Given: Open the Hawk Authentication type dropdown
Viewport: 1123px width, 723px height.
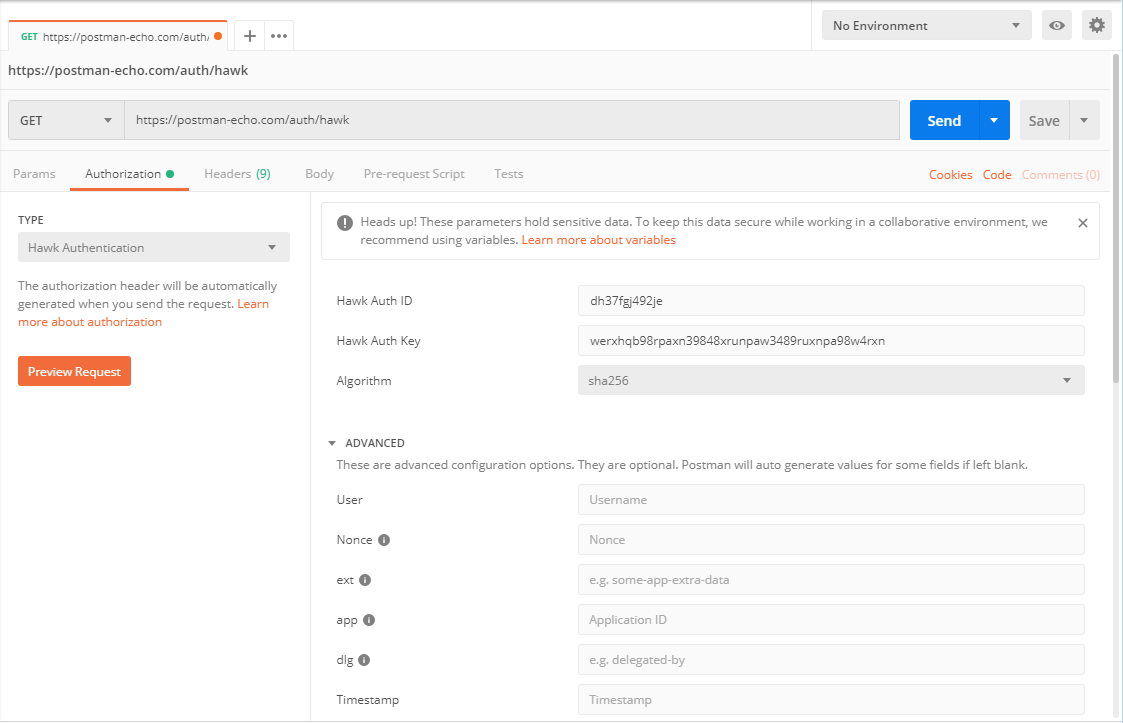Looking at the screenshot, I should (153, 247).
